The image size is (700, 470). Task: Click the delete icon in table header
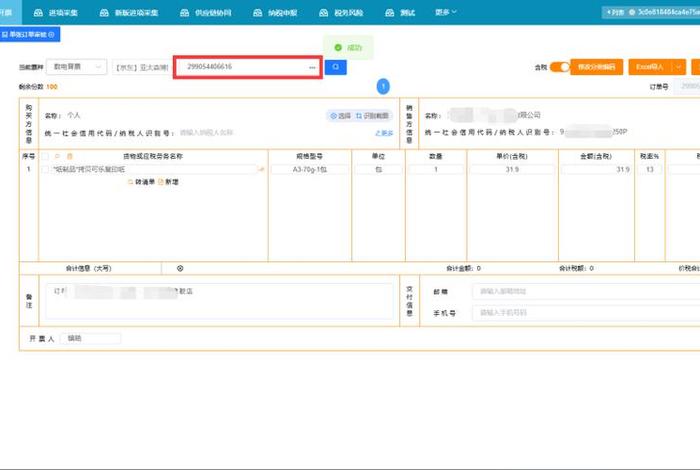(x=70, y=156)
